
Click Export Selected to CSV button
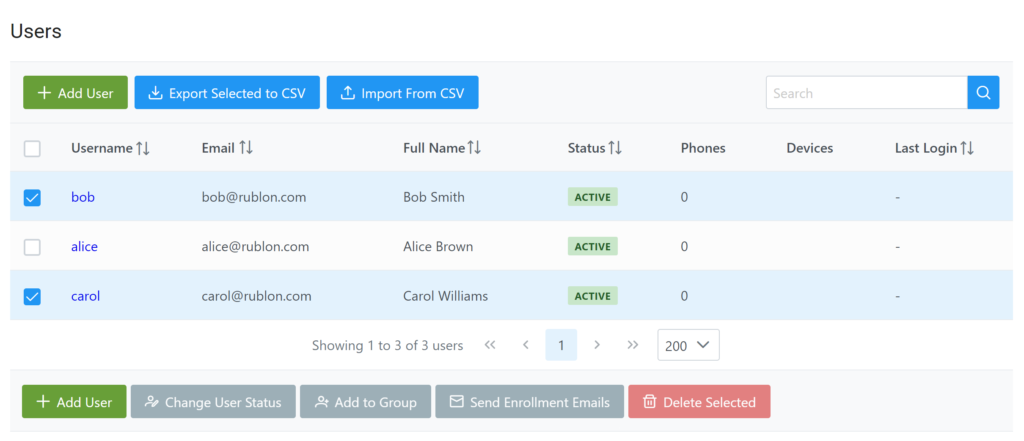click(x=227, y=93)
